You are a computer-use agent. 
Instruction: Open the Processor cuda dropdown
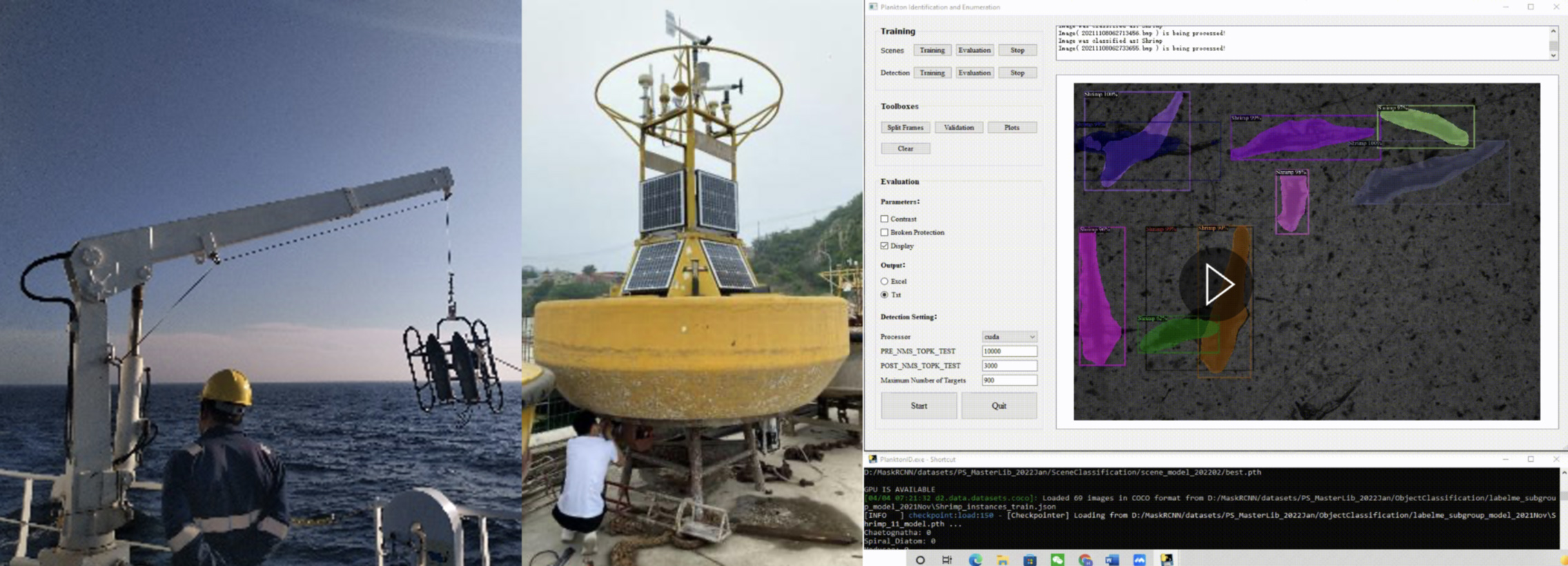1009,337
